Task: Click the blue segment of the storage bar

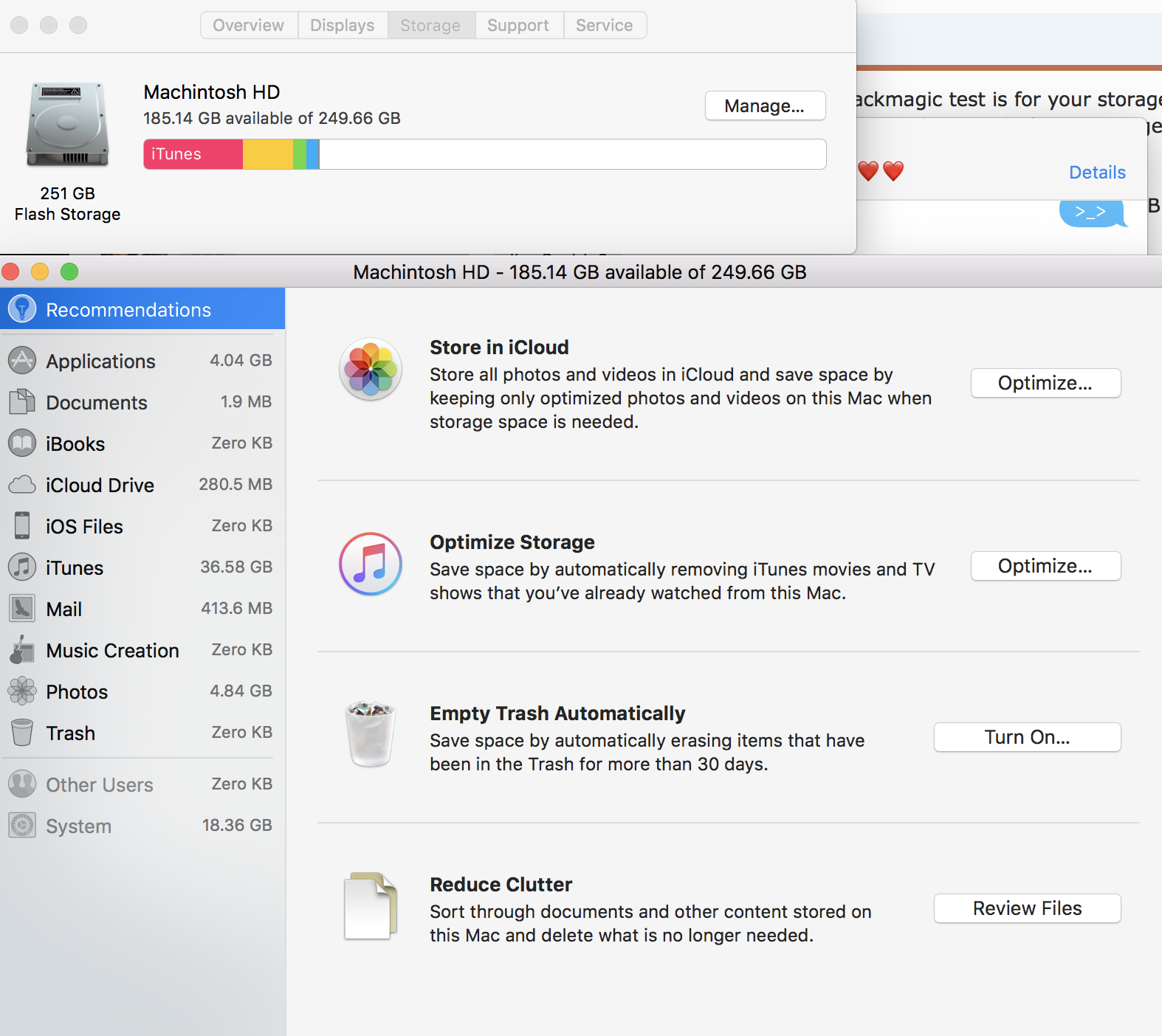Action: (313, 154)
